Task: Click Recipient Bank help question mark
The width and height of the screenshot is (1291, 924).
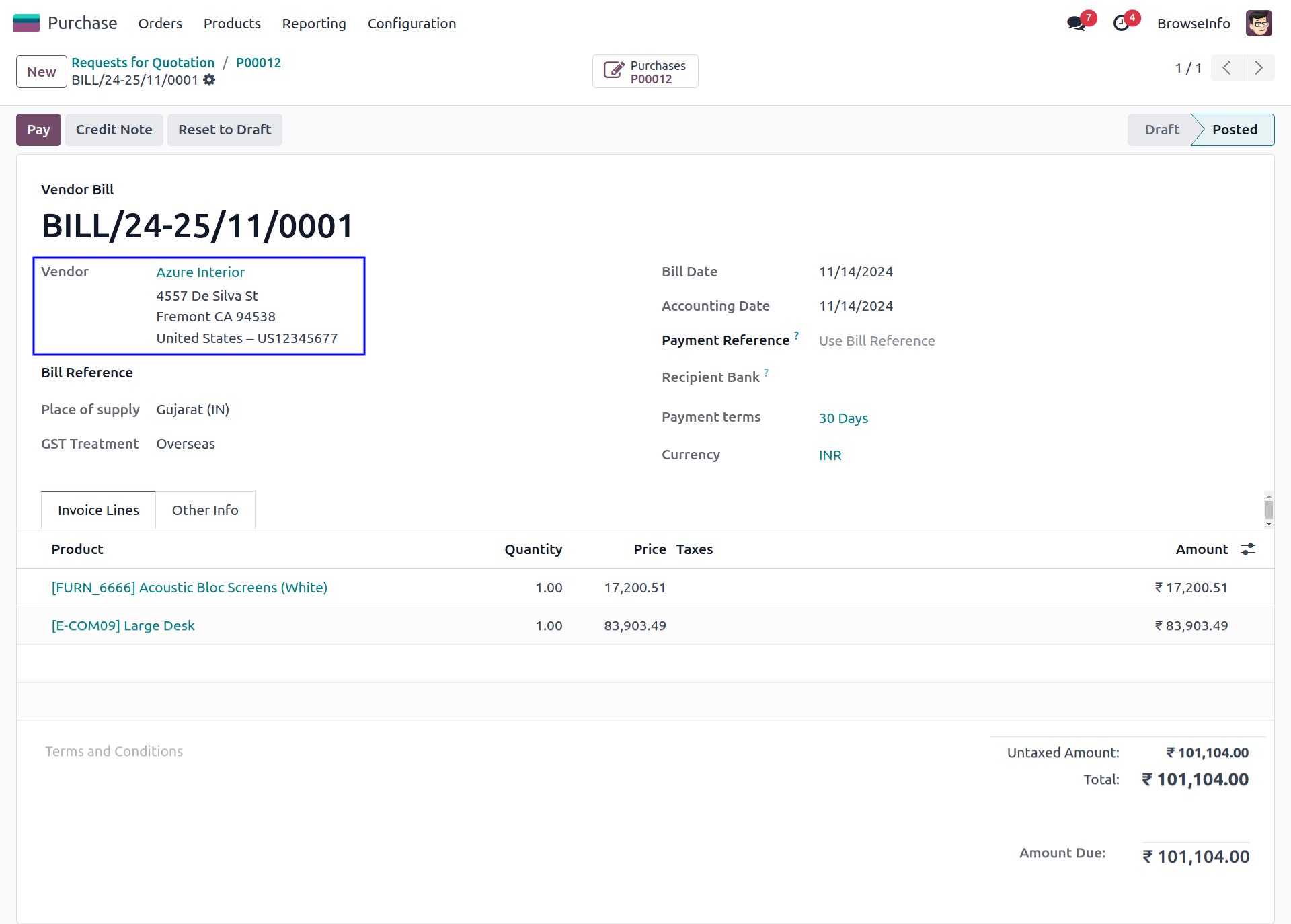Action: coord(766,372)
